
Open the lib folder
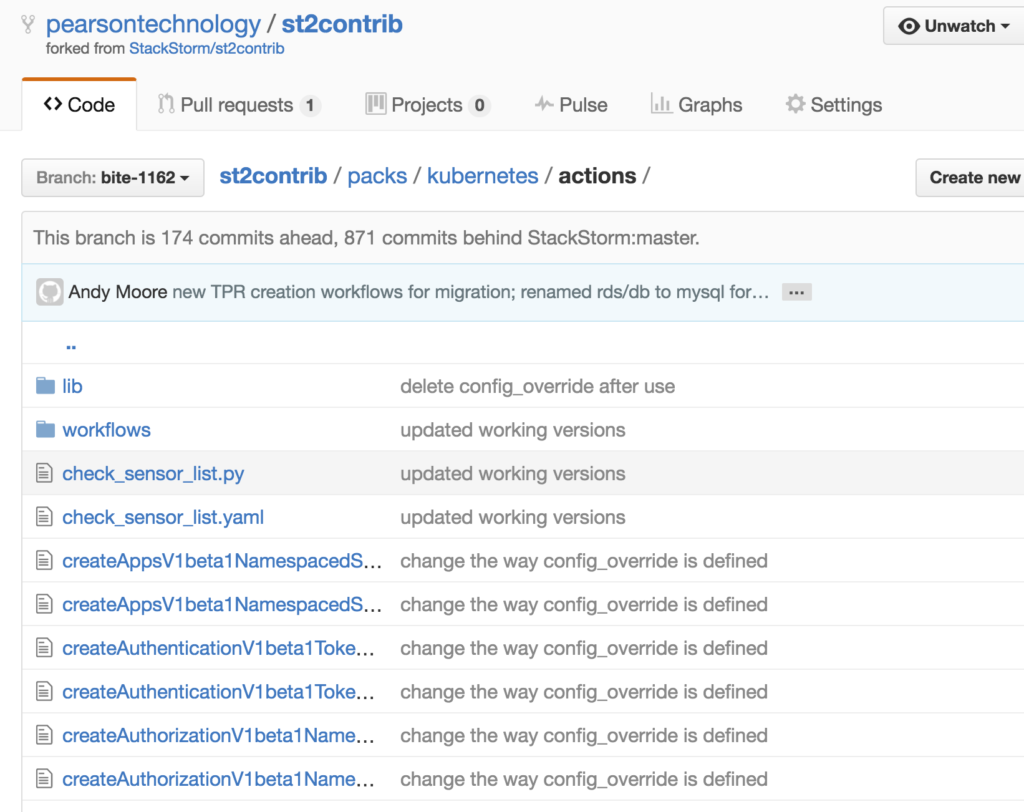[72, 386]
